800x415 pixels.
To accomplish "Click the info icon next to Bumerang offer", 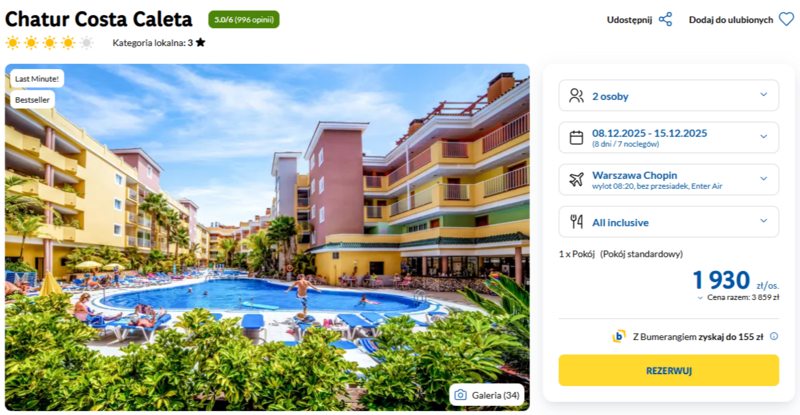I will (x=774, y=336).
